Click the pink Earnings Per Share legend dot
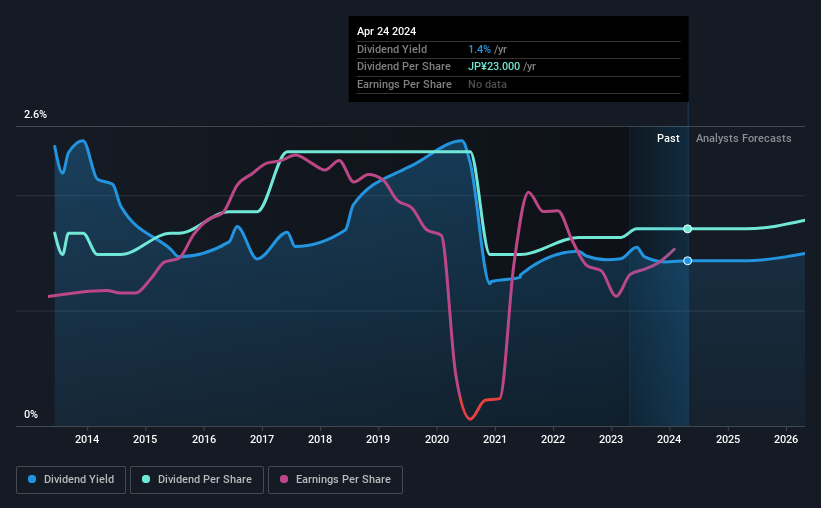821x508 pixels. 284,479
